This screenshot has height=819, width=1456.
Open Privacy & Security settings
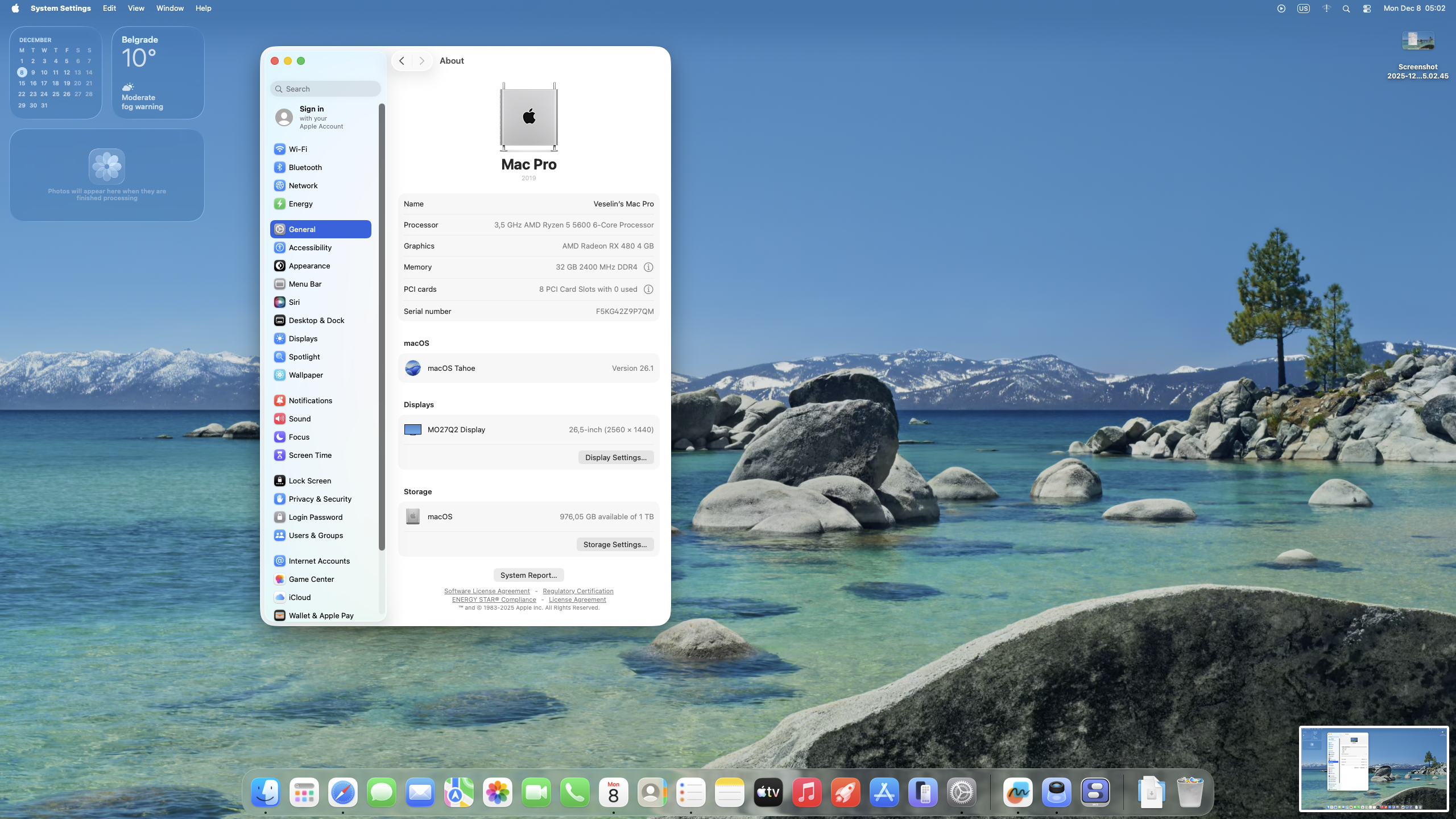click(x=320, y=499)
